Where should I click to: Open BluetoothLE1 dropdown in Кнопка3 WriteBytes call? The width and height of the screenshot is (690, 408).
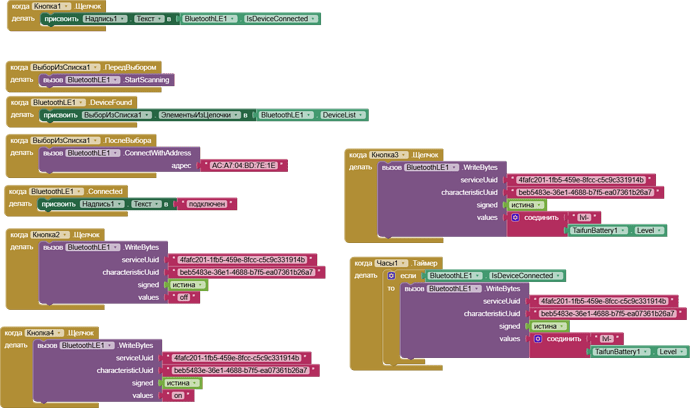(x=431, y=168)
